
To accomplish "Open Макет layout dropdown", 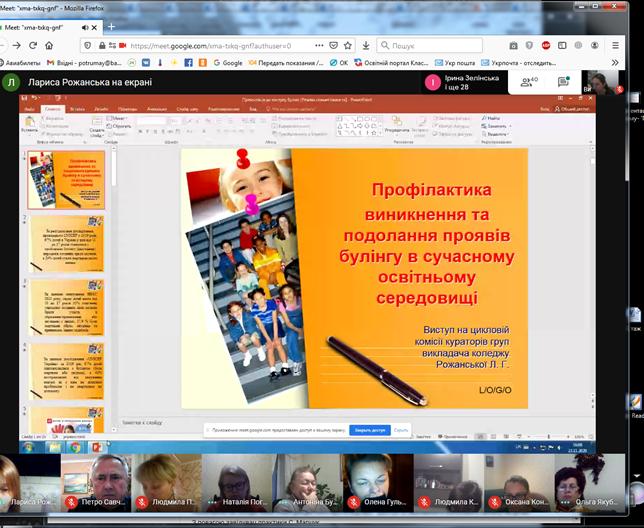I will click(116, 118).
